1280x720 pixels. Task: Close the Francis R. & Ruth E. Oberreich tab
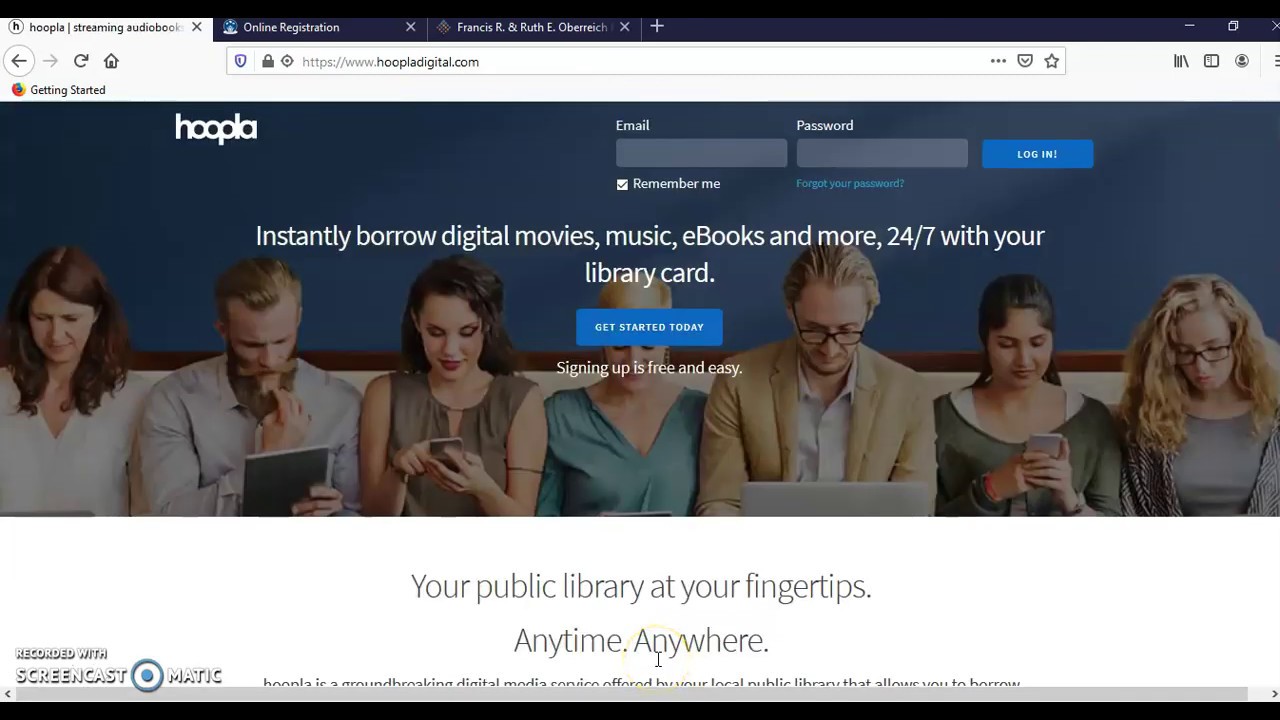(625, 27)
